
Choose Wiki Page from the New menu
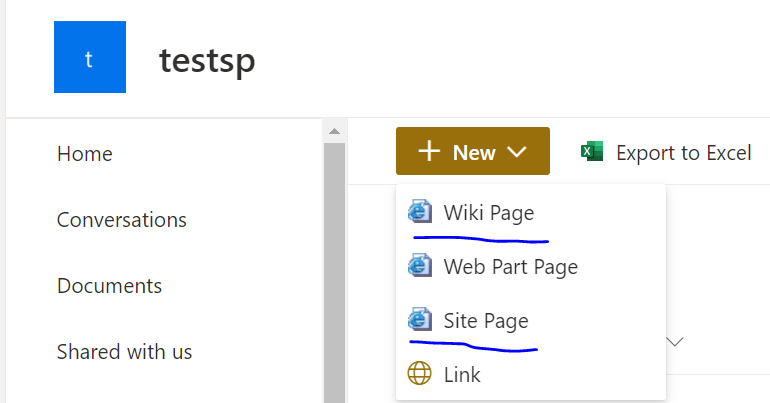[x=531, y=213]
